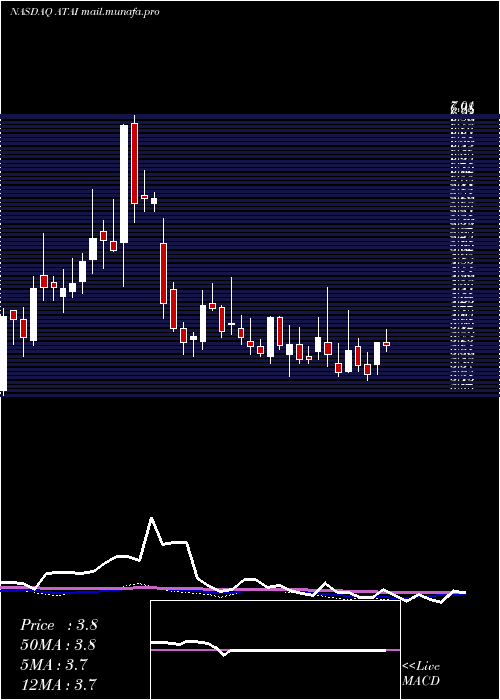The image size is (500, 700).
Task: Click the 12MA : 3.7 label
Action: pyautogui.click(x=58, y=684)
